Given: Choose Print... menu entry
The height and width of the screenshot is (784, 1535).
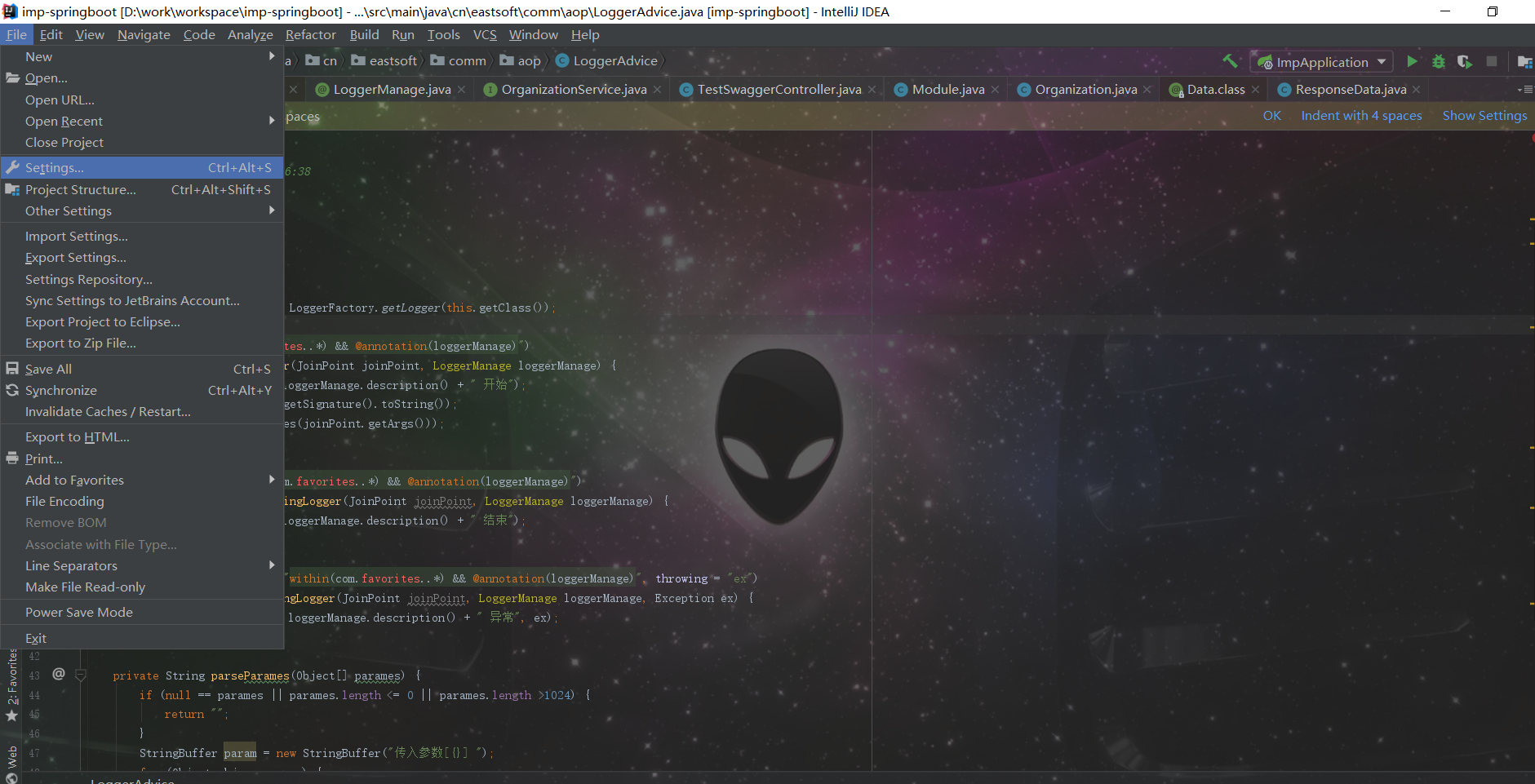Looking at the screenshot, I should click(x=142, y=459).
